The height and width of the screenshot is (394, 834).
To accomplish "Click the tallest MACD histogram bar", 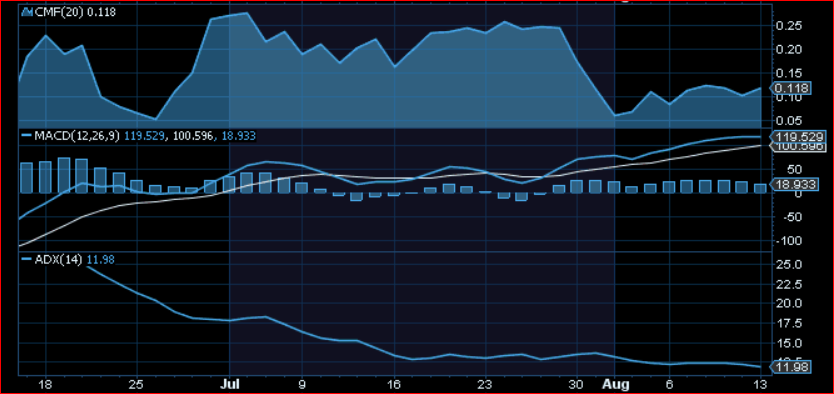I will (x=64, y=175).
